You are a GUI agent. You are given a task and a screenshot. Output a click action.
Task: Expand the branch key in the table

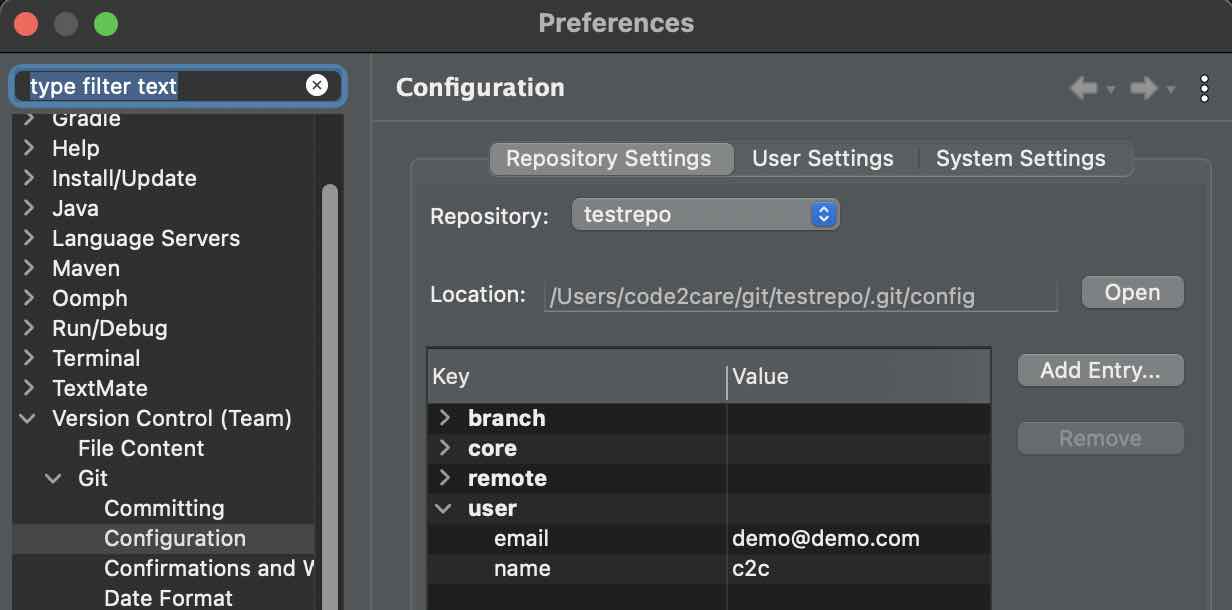tap(444, 418)
